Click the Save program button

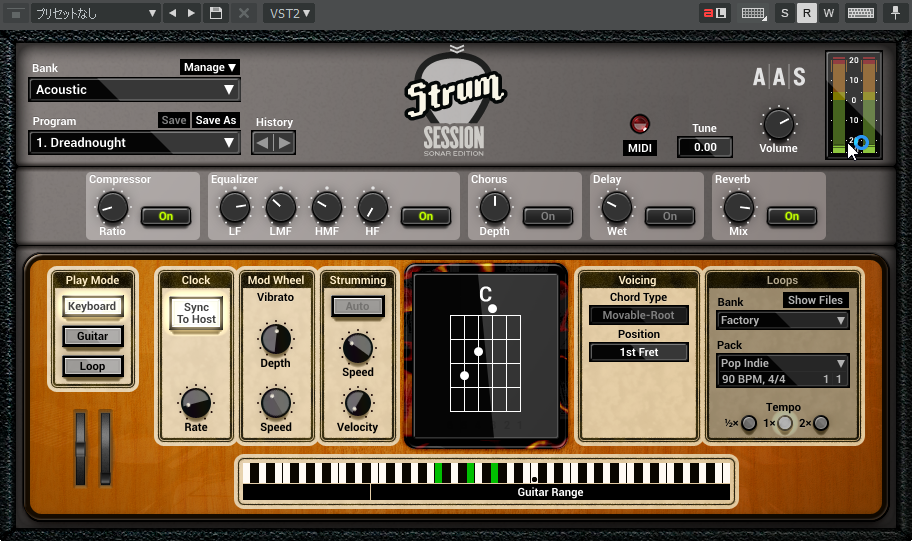pyautogui.click(x=174, y=120)
